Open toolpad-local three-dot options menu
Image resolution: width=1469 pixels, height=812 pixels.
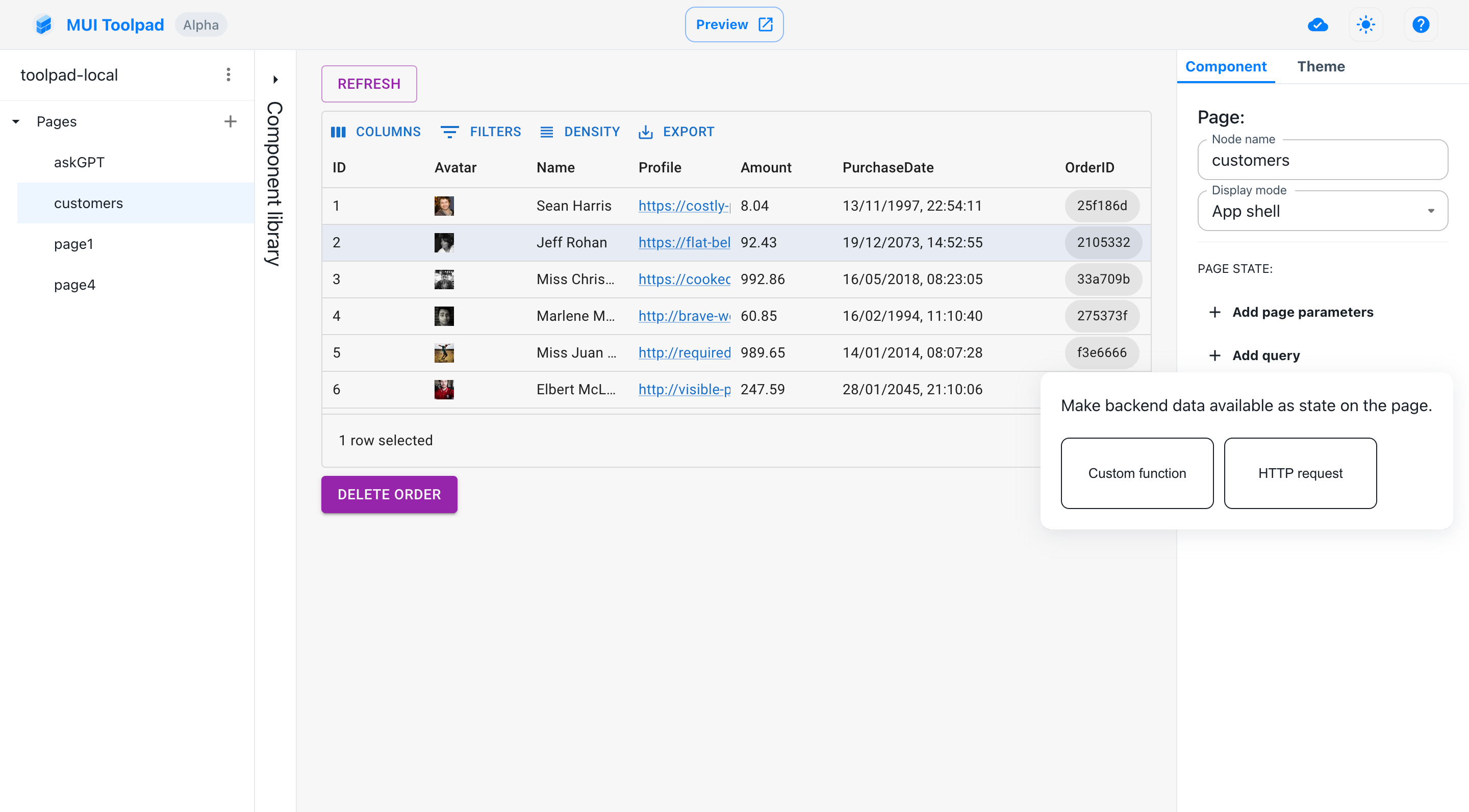228,74
